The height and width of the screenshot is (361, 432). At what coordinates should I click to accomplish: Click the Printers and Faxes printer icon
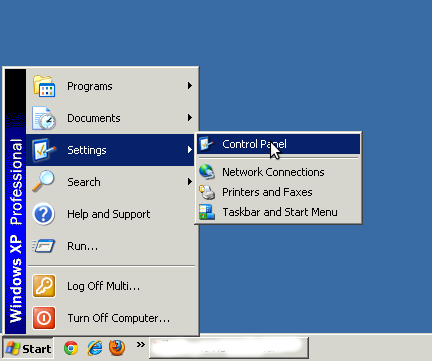[207, 192]
